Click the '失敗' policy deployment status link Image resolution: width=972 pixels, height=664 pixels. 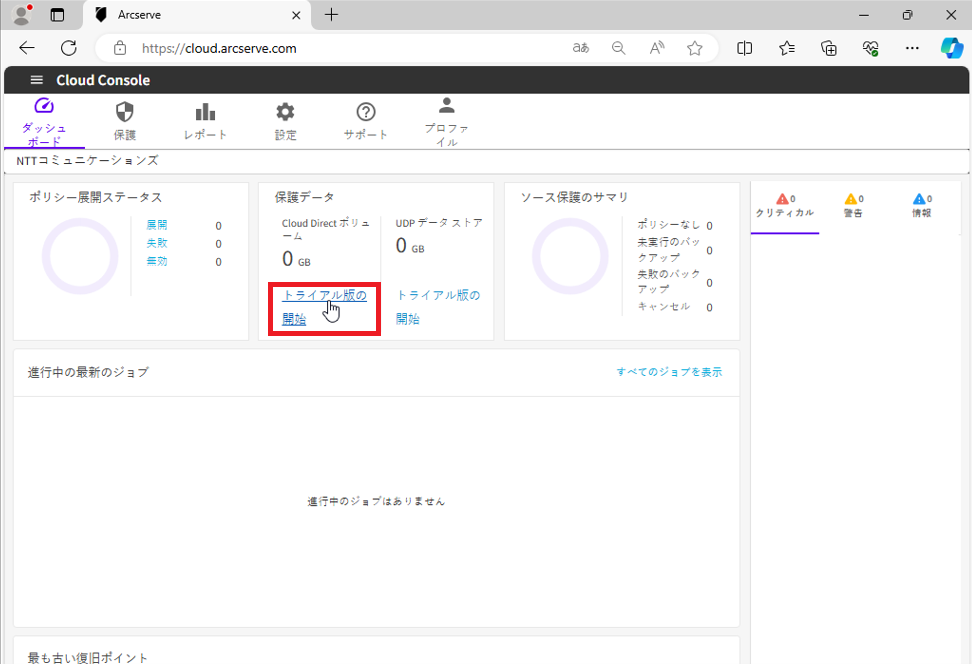157,243
